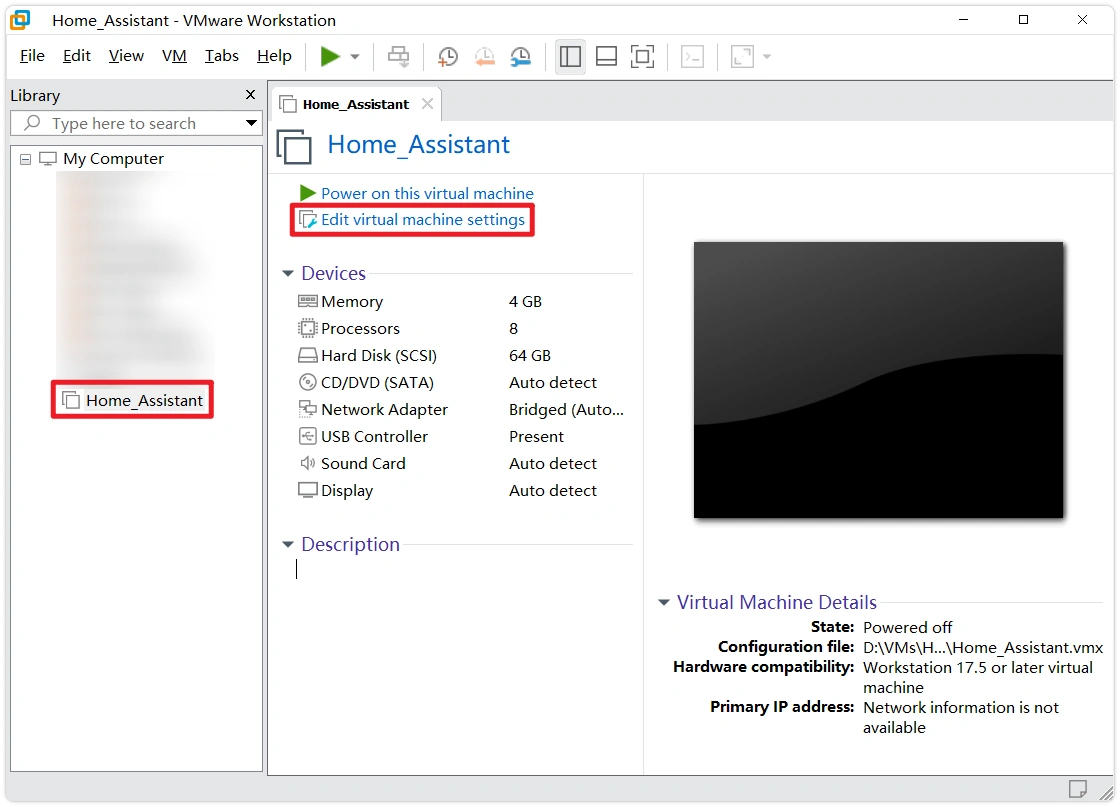Close the Library panel
This screenshot has width=1120, height=807.
pyautogui.click(x=250, y=94)
